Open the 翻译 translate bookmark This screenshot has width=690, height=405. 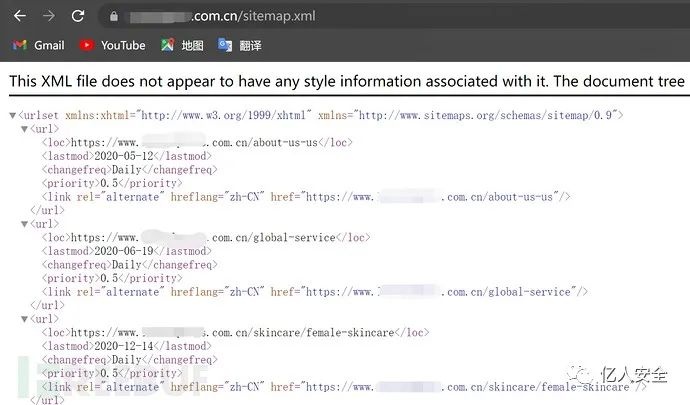click(240, 45)
